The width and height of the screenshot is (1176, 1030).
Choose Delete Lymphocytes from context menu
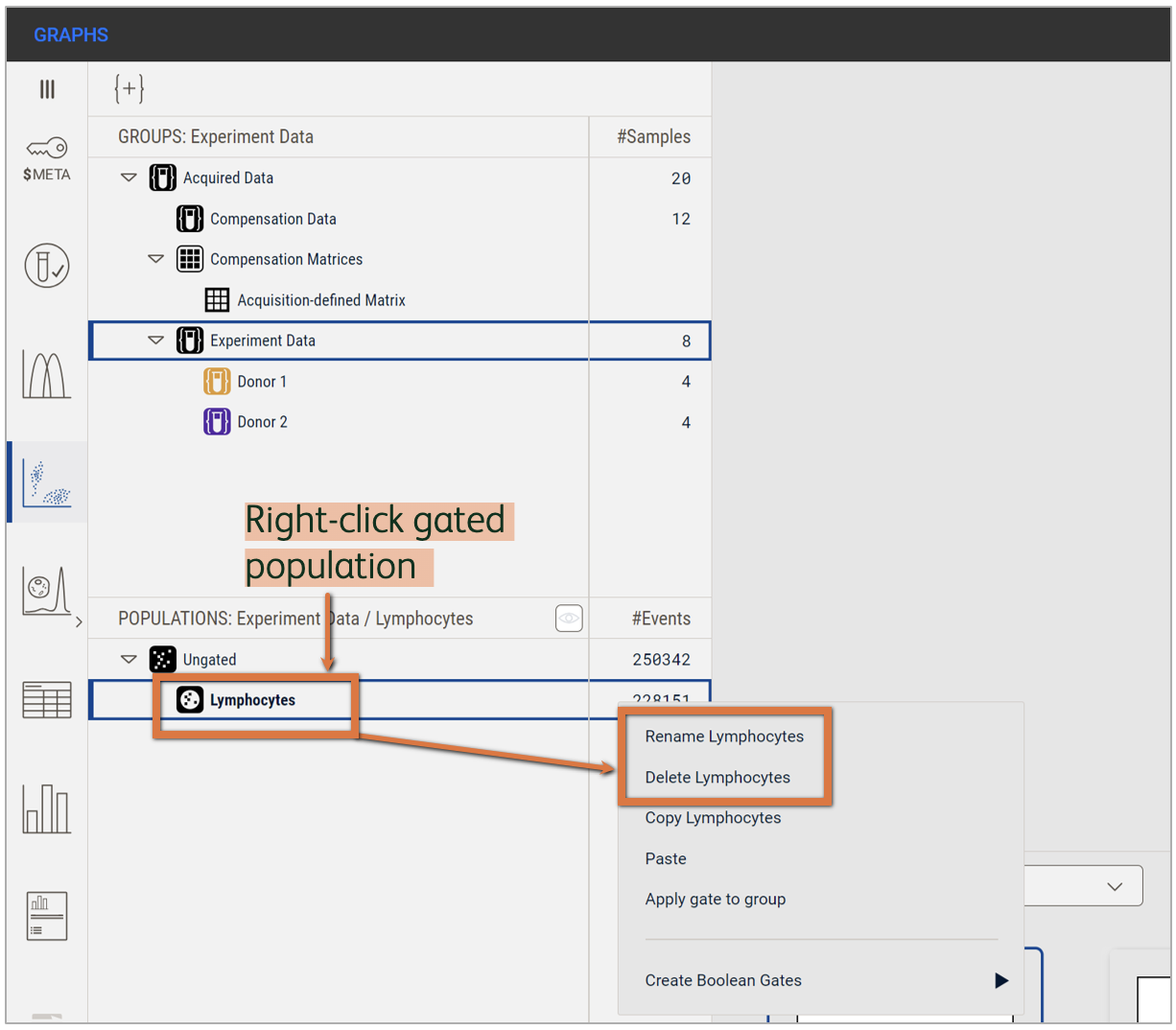(717, 778)
